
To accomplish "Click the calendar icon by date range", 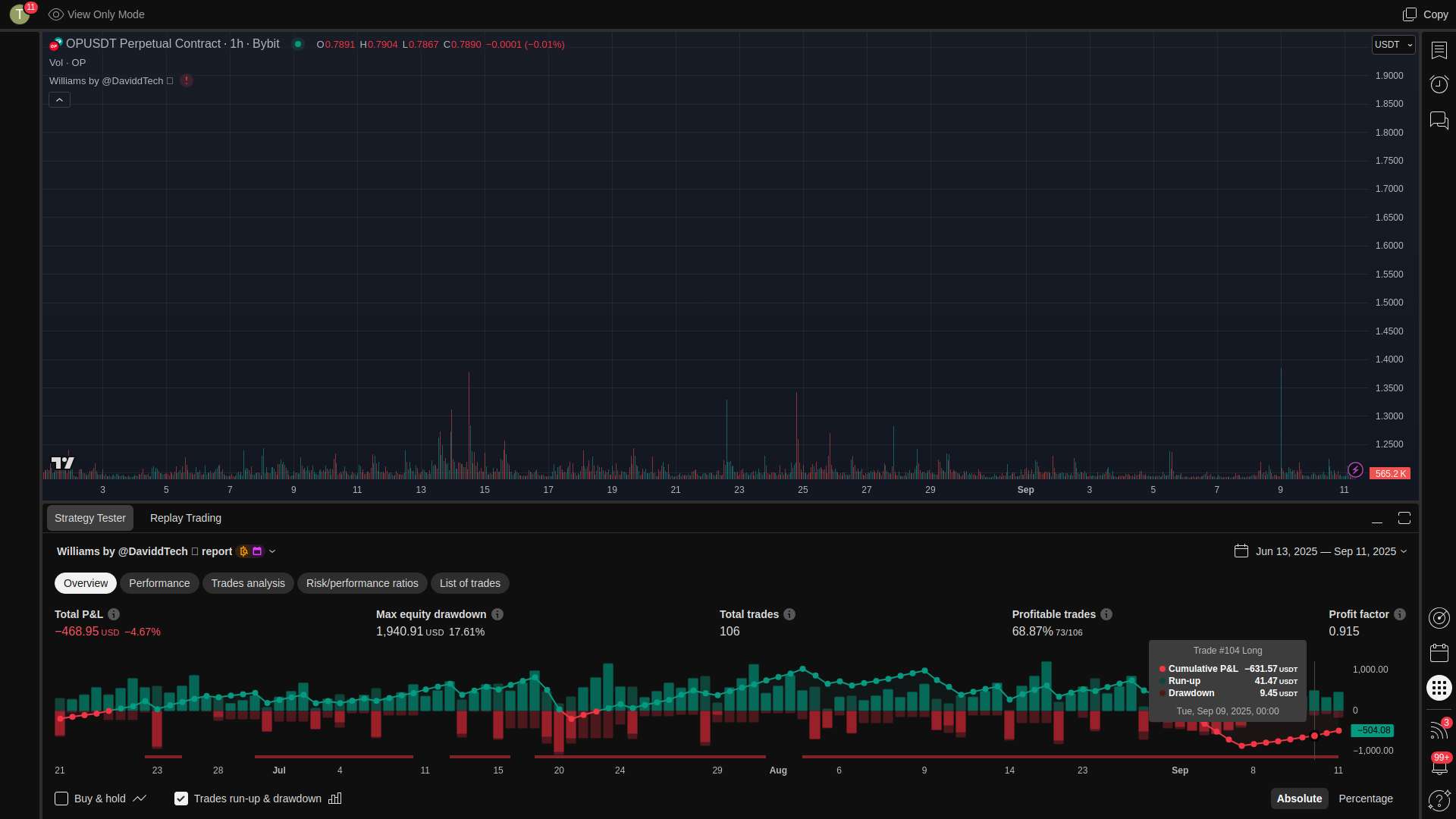I will point(1241,551).
